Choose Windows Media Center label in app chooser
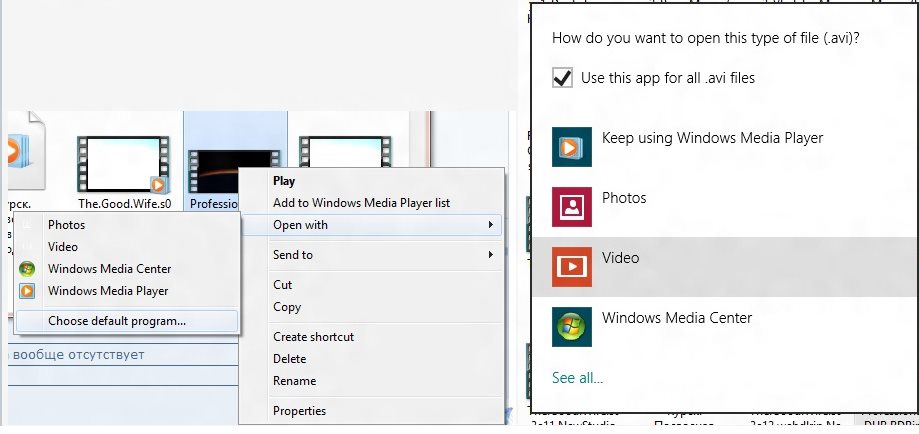The width and height of the screenshot is (919, 434). (676, 318)
